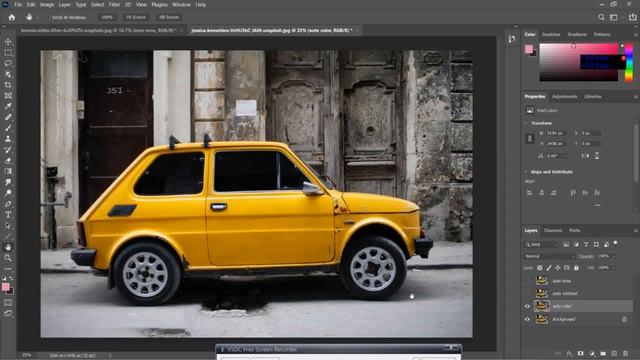Open the workspace switcher icon
640x360 pixels.
click(x=614, y=17)
